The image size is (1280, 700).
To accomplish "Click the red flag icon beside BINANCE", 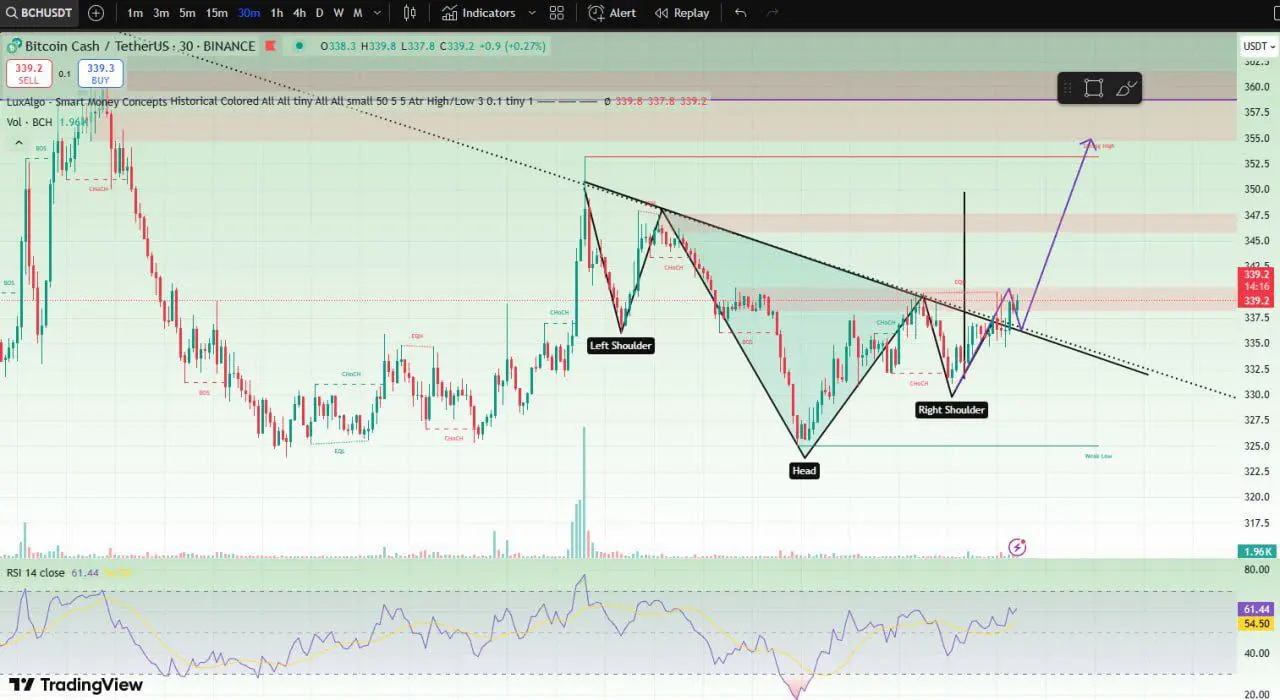I will click(272, 46).
